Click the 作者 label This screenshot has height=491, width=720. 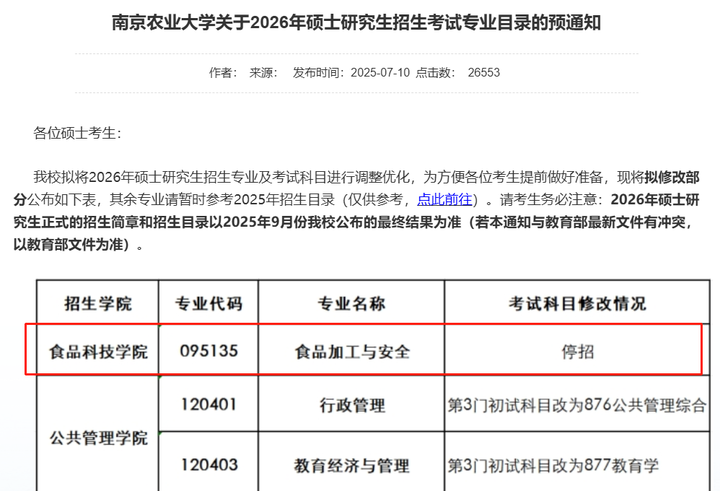click(223, 73)
